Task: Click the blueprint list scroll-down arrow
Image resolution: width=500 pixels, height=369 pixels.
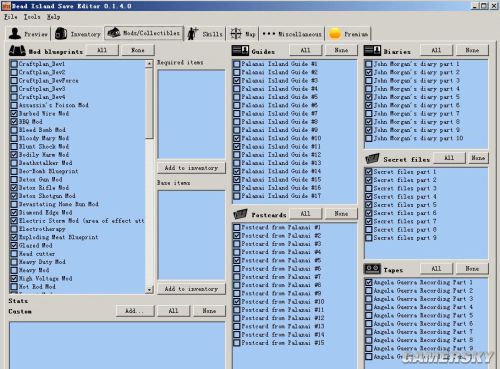Action: tap(149, 289)
